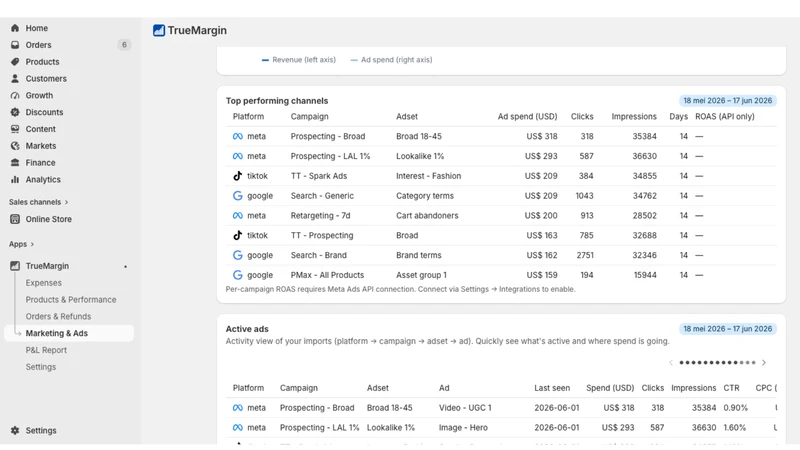Click the US$ 159 ad spend value
Screen dimensions: 800x450
click(541, 275)
